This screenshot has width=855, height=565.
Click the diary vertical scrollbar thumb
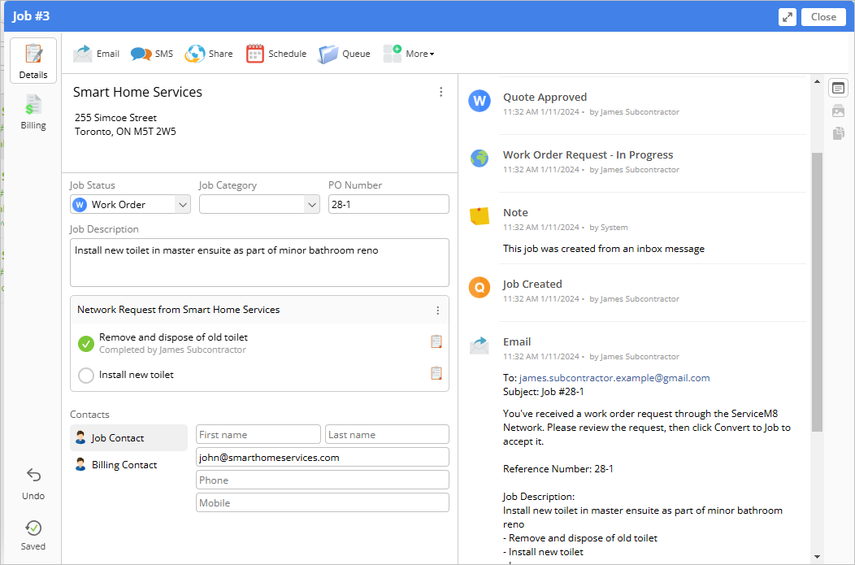(x=817, y=292)
